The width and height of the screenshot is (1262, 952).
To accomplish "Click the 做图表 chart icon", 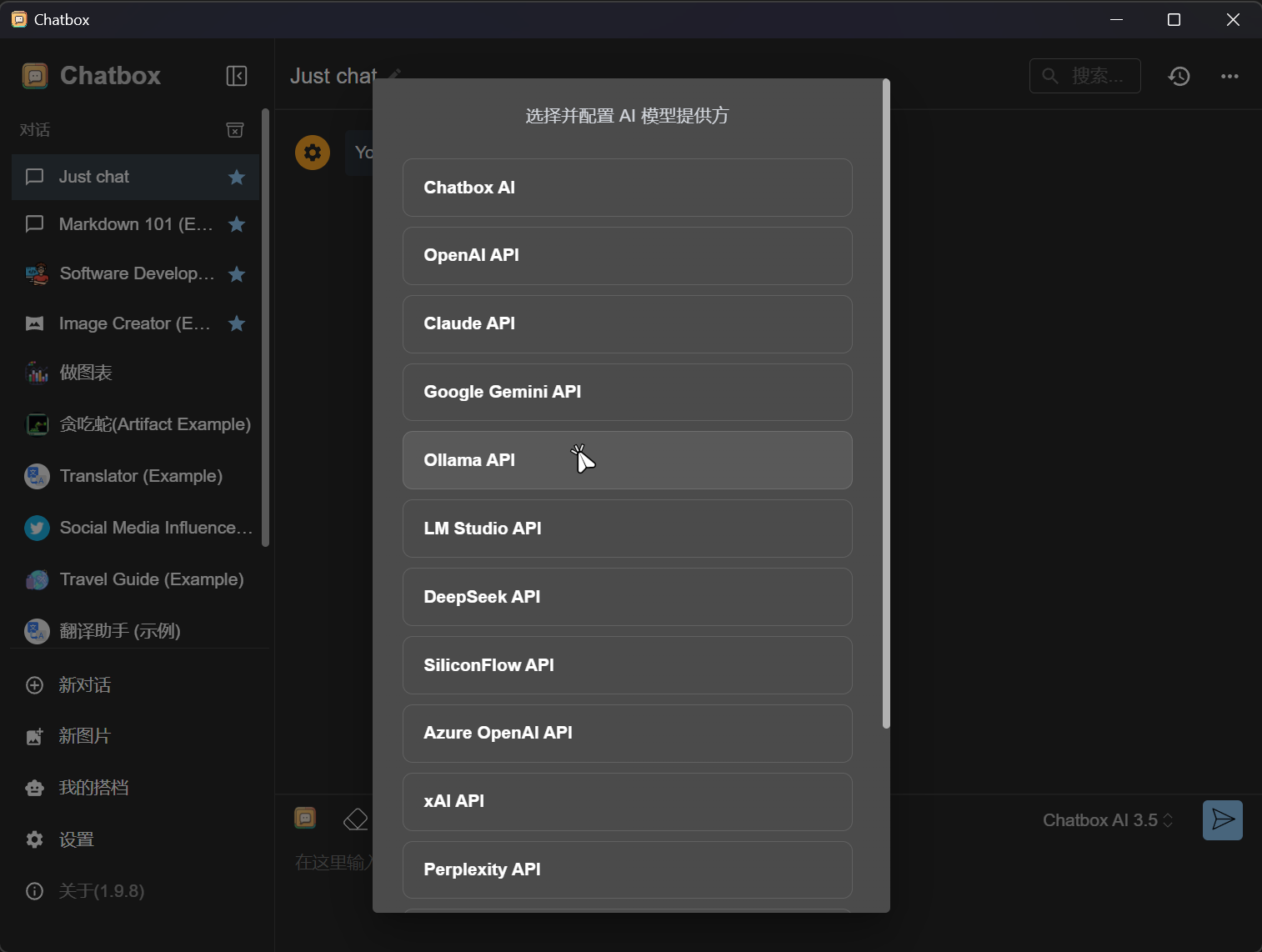I will point(37,373).
